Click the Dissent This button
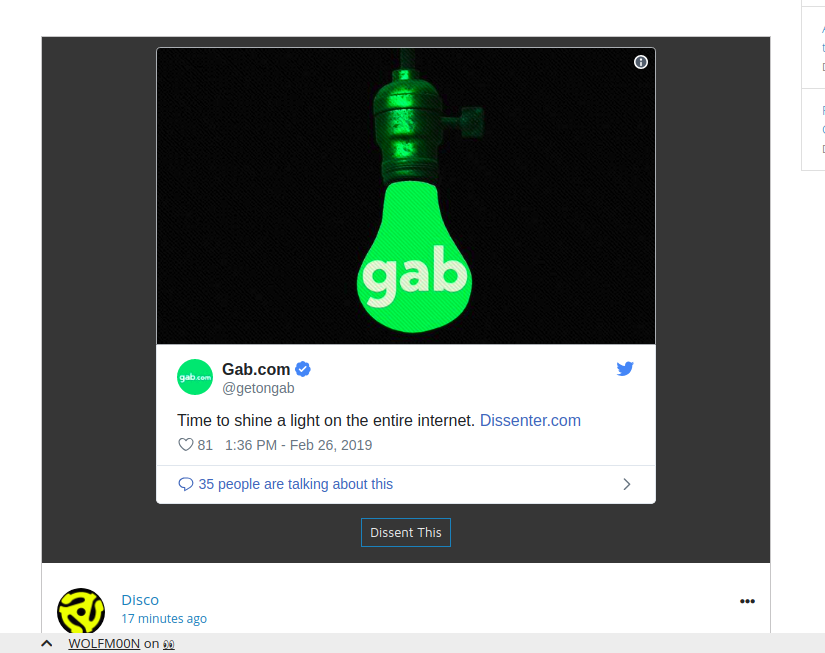The height and width of the screenshot is (653, 825). 406,533
